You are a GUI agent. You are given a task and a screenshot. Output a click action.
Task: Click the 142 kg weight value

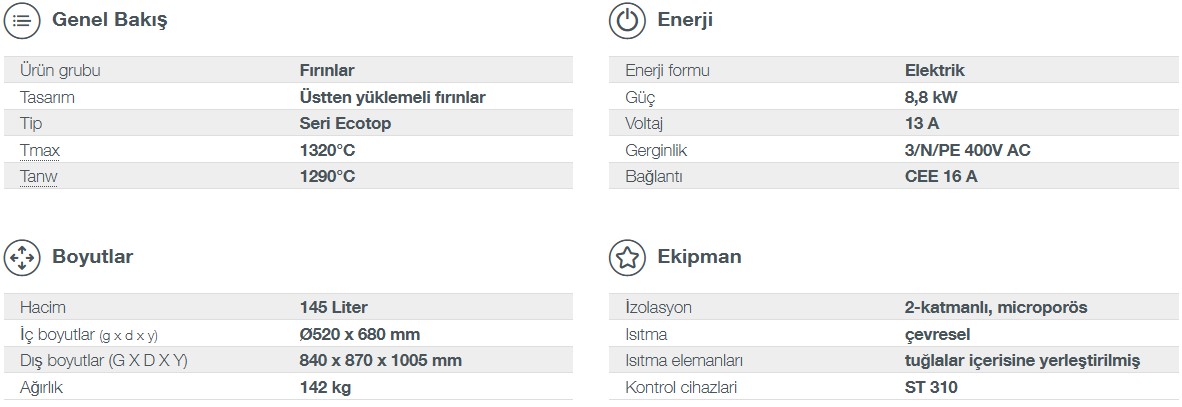point(325,388)
